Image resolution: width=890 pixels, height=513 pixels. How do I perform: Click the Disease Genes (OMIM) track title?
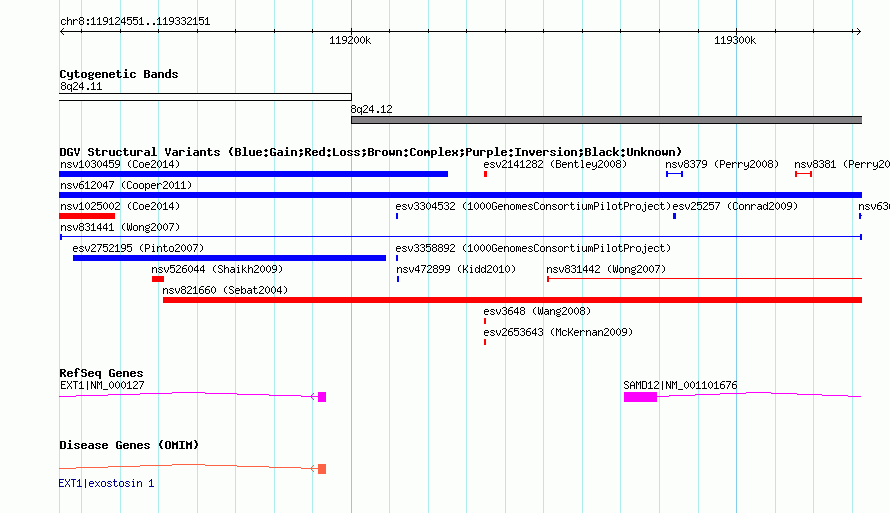129,445
